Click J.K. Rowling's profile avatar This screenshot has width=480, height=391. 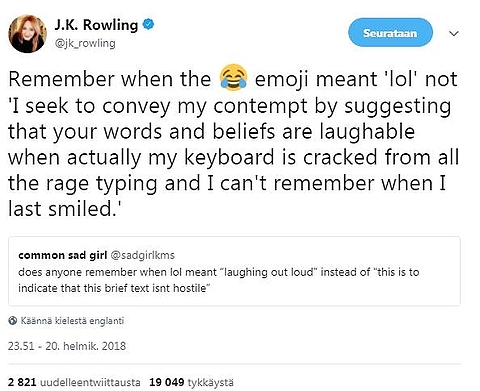pyautogui.click(x=27, y=33)
